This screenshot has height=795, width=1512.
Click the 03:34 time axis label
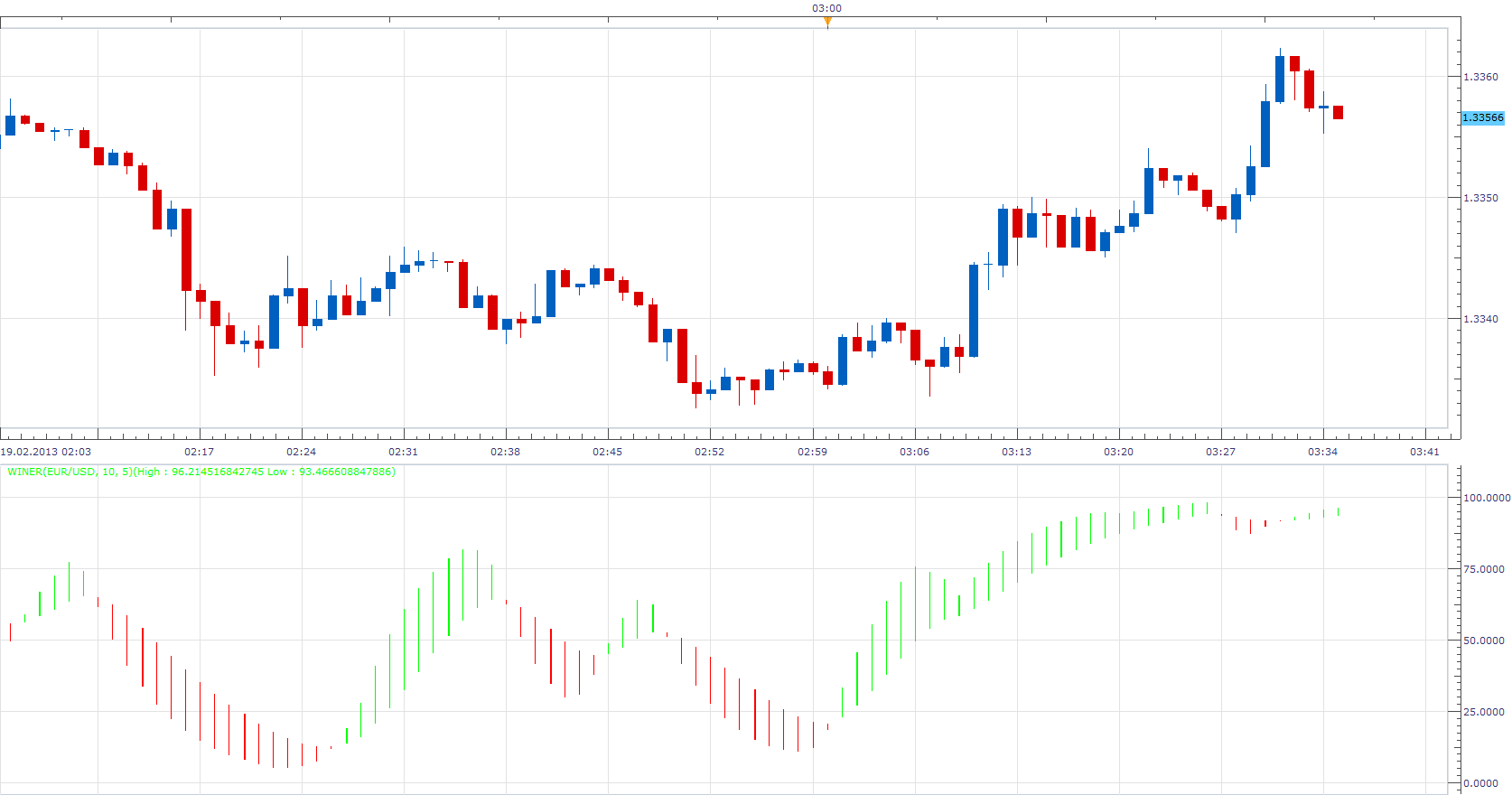pyautogui.click(x=1322, y=452)
